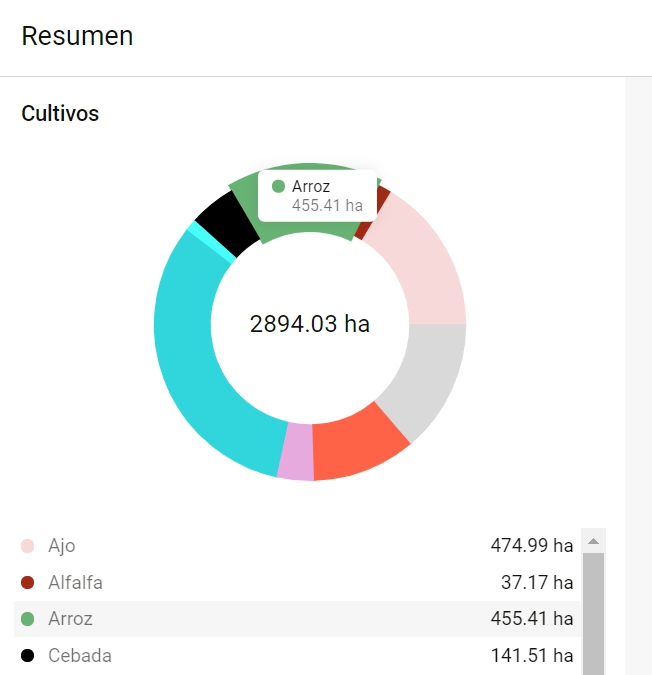Viewport: 652px width, 675px height.
Task: Click the orange-red segment of the chart
Action: point(358,445)
